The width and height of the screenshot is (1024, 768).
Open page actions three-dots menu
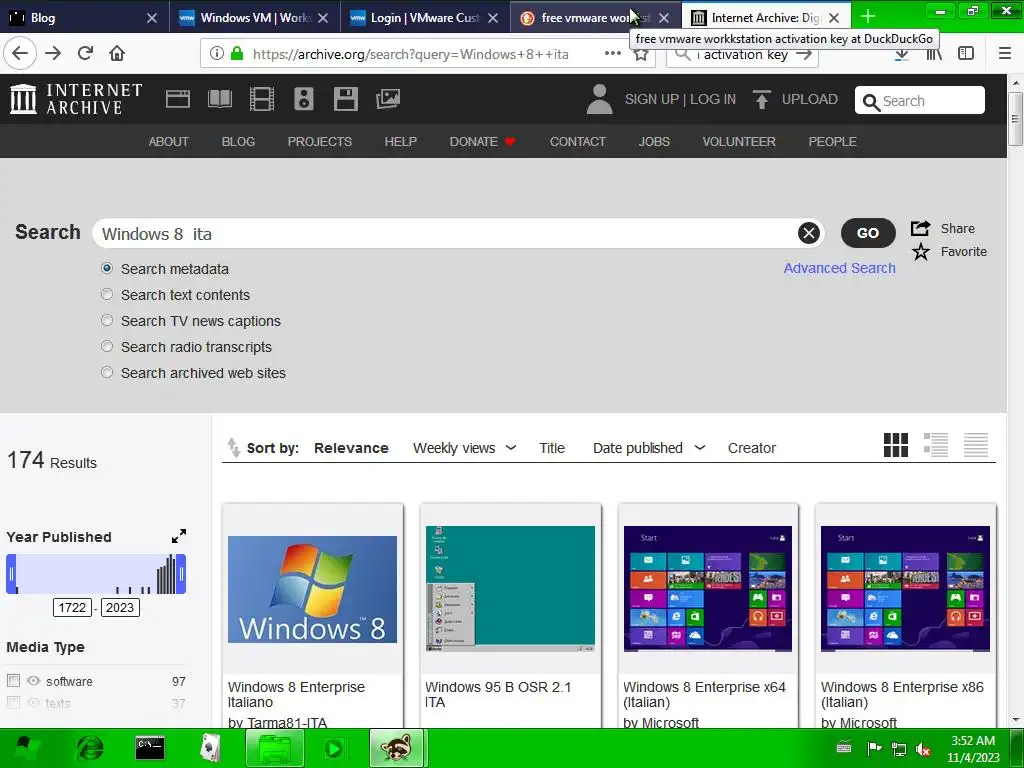[613, 54]
